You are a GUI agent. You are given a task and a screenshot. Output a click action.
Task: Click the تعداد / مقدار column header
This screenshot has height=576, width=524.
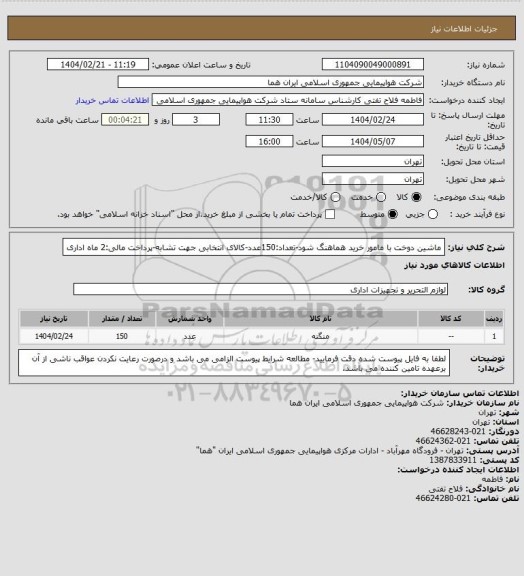122,318
